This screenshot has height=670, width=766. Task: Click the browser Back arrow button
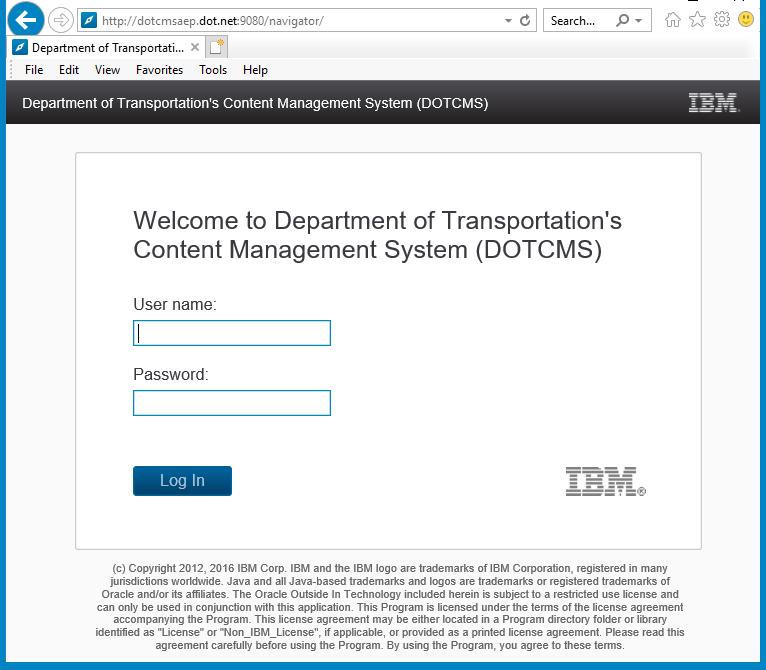pyautogui.click(x=26, y=20)
